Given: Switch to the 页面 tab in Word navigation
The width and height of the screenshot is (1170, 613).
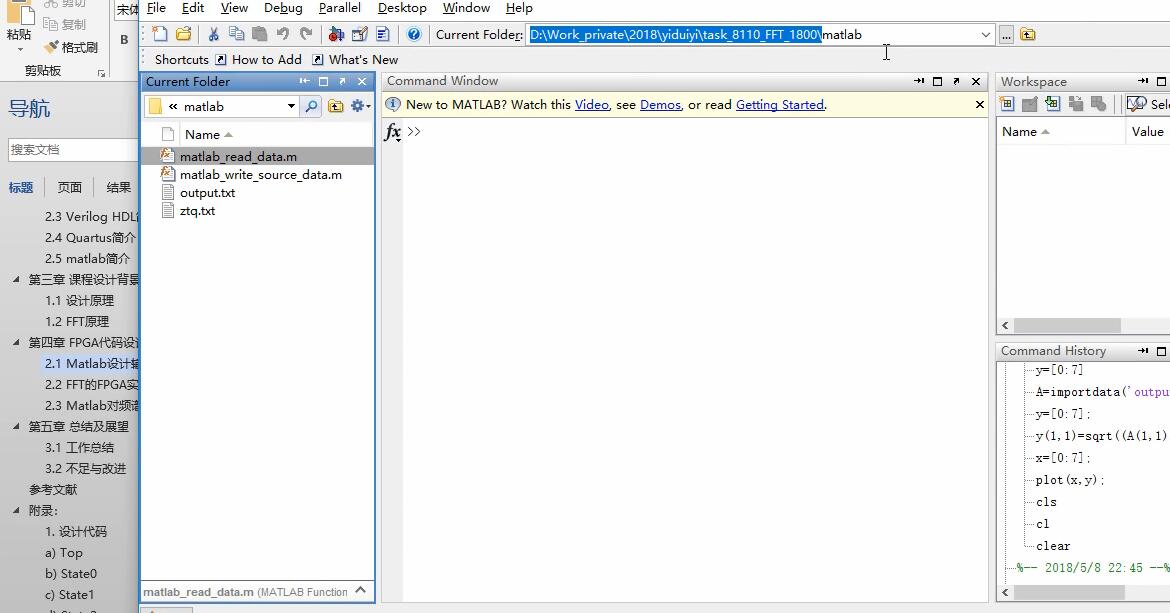Looking at the screenshot, I should tap(69, 187).
